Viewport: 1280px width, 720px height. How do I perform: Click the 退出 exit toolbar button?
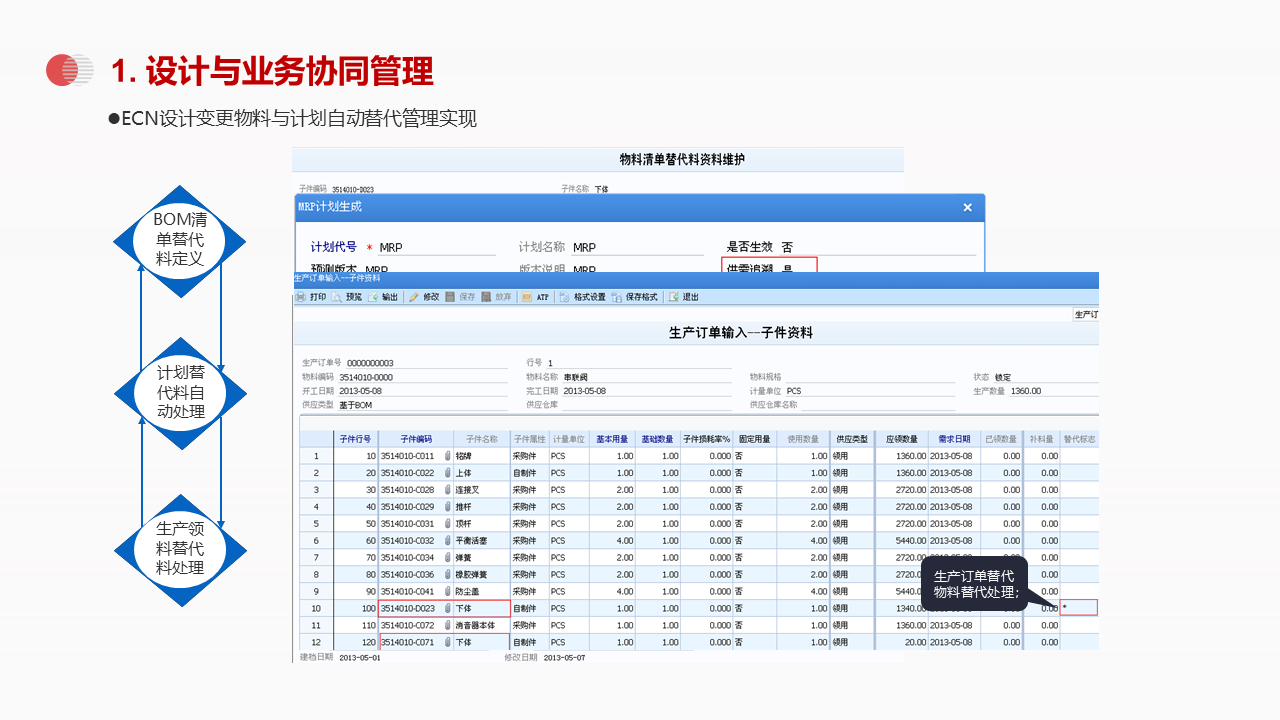684,297
